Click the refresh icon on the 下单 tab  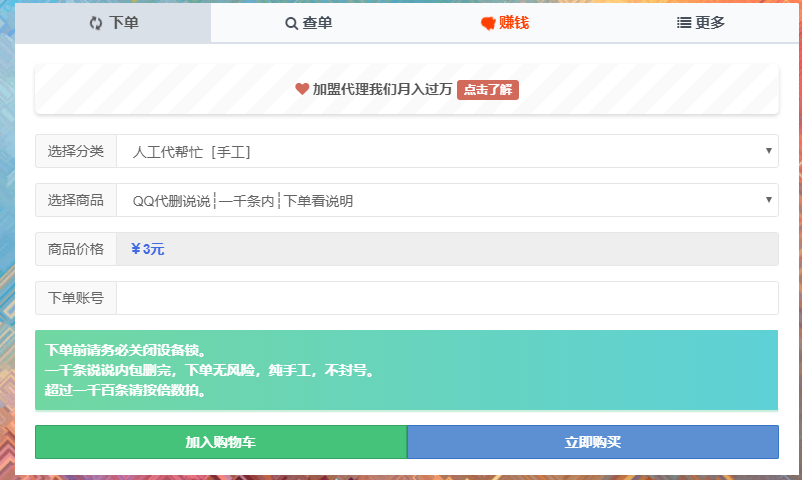pyautogui.click(x=96, y=23)
